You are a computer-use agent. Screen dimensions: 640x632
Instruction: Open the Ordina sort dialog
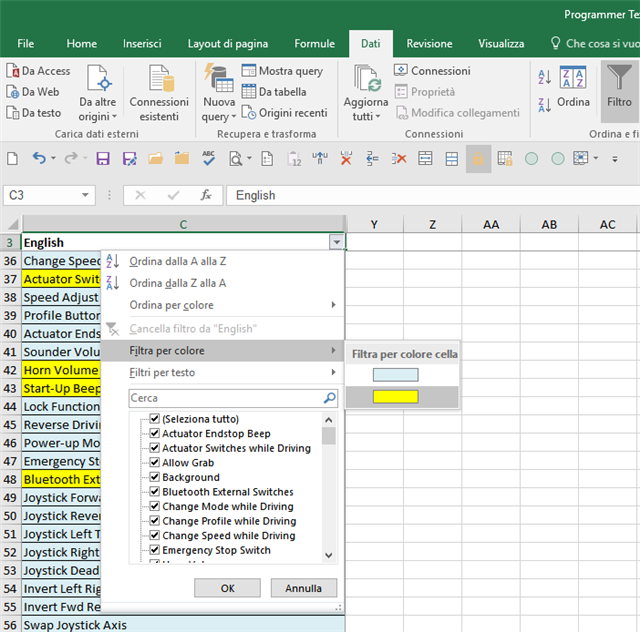click(573, 87)
